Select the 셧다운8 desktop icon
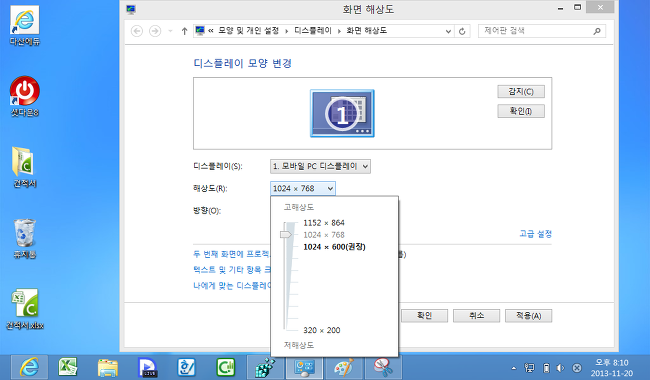The width and height of the screenshot is (650, 380). 25,96
